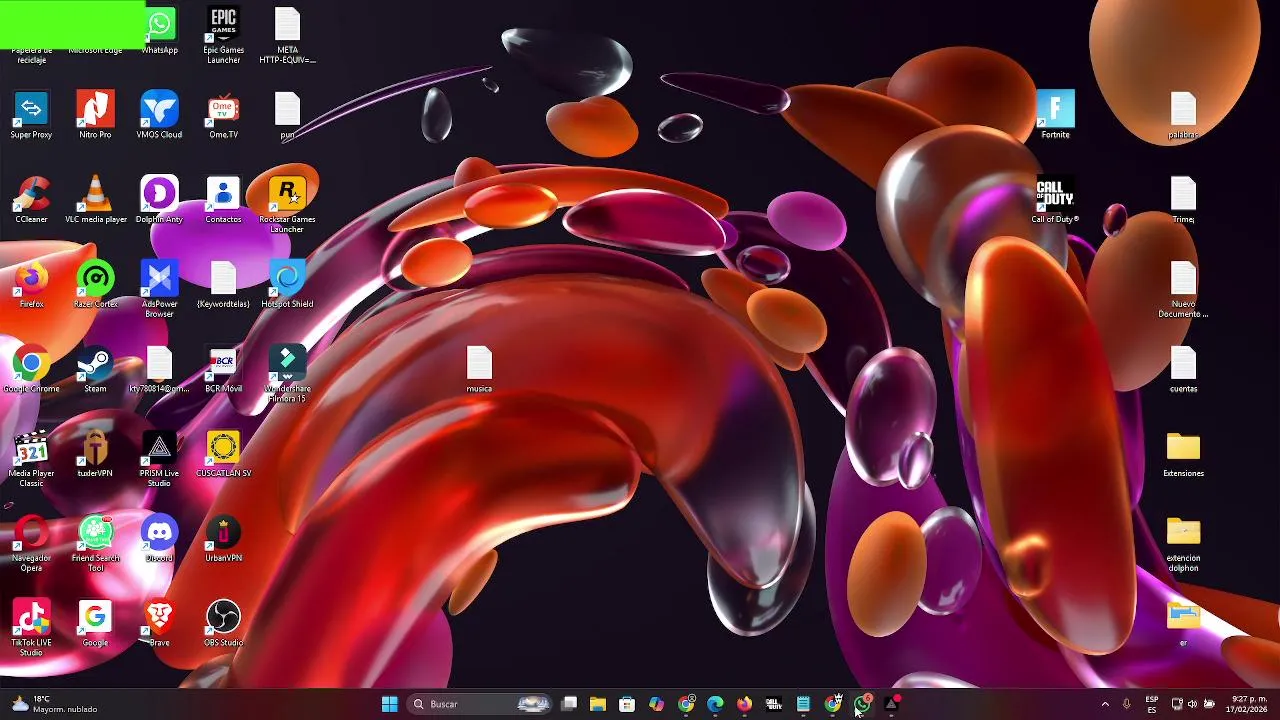This screenshot has height=720, width=1280.
Task: Click the AdsPower Browser shortcut
Action: pos(159,289)
